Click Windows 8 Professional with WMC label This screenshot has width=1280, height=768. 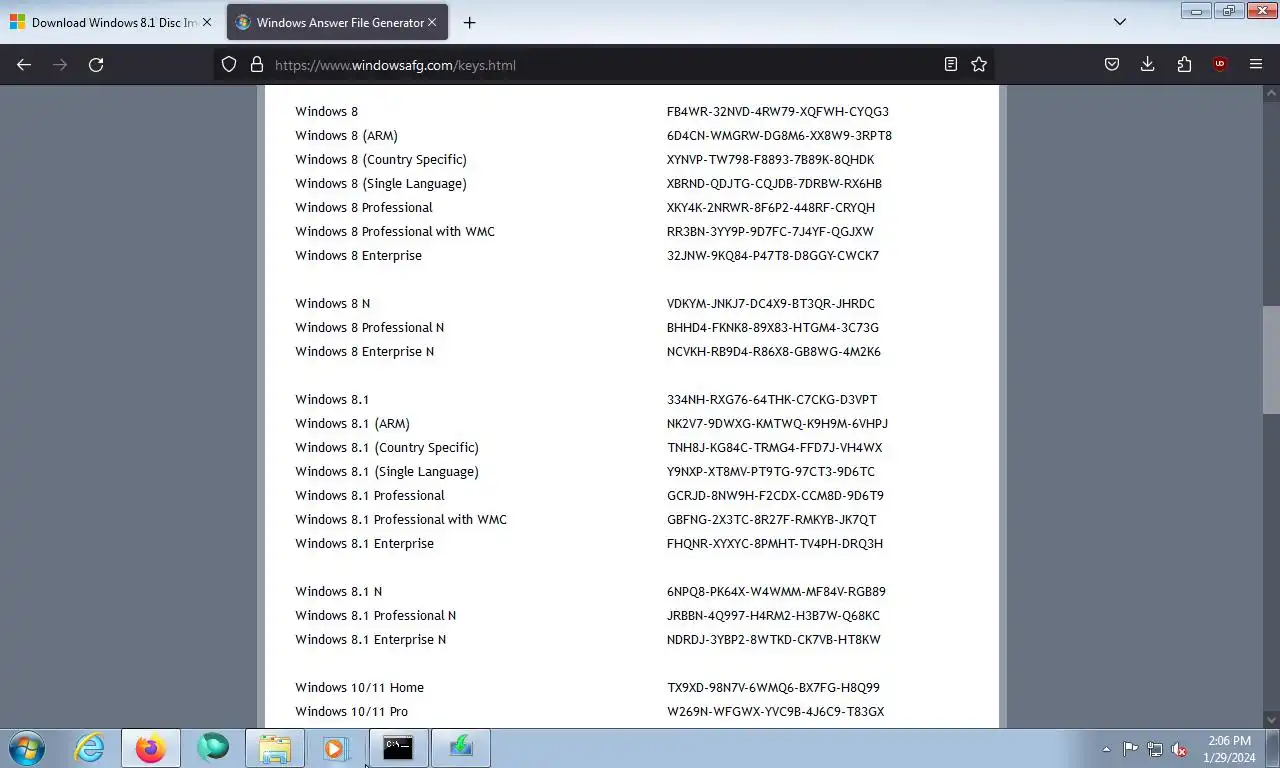pos(394,231)
